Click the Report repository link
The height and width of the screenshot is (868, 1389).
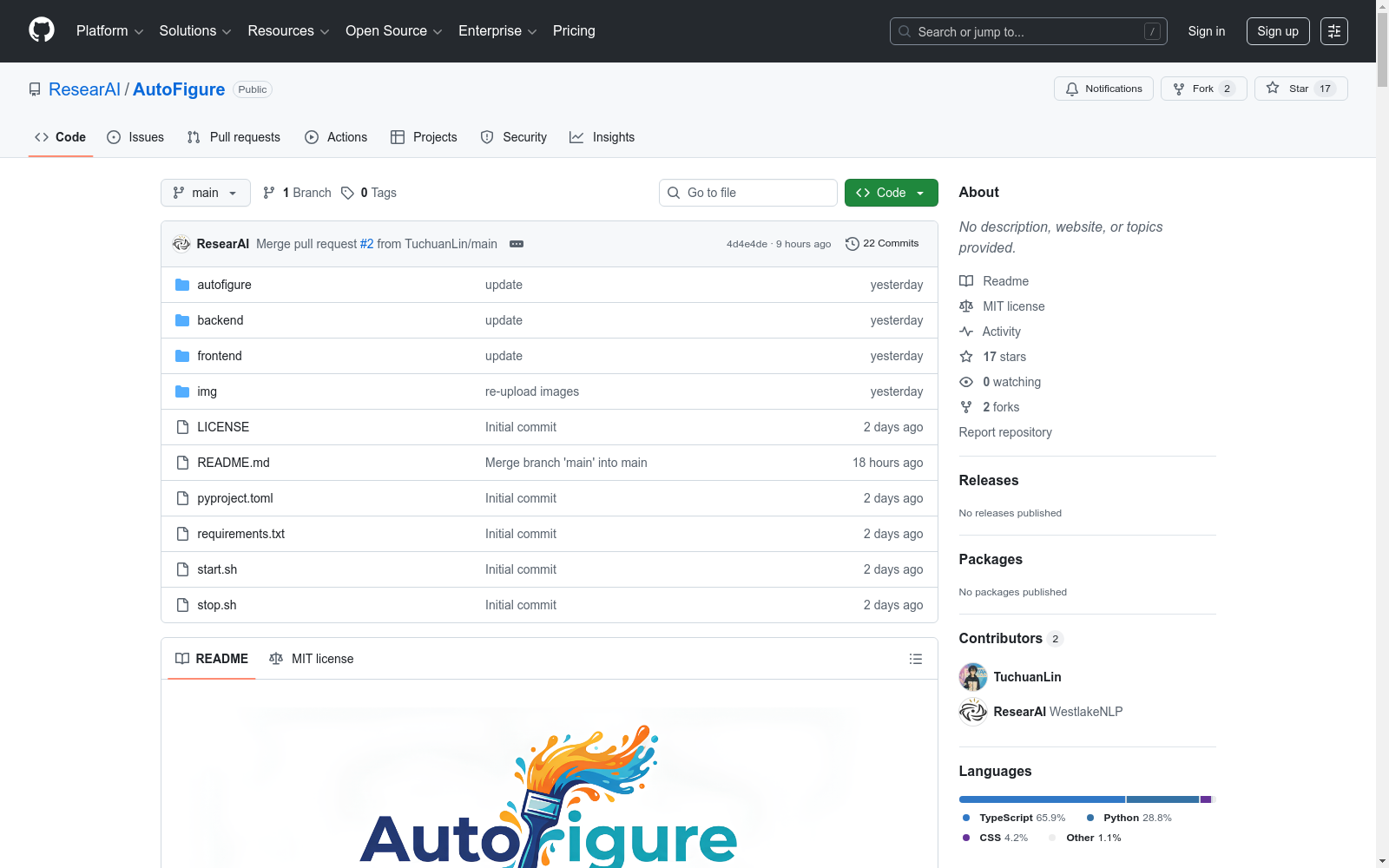tap(1005, 432)
